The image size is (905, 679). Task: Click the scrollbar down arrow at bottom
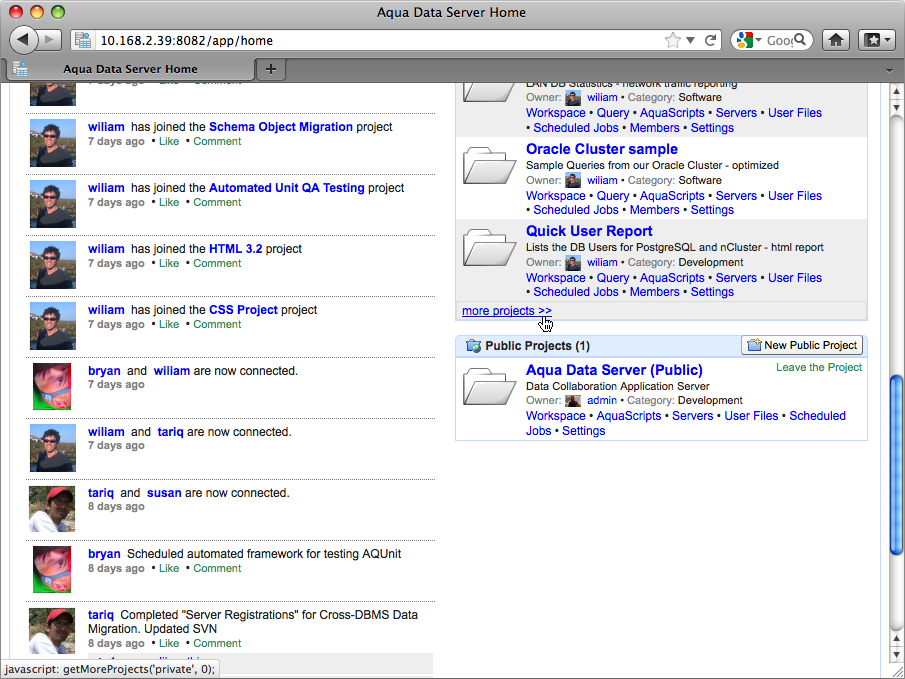coord(896,654)
